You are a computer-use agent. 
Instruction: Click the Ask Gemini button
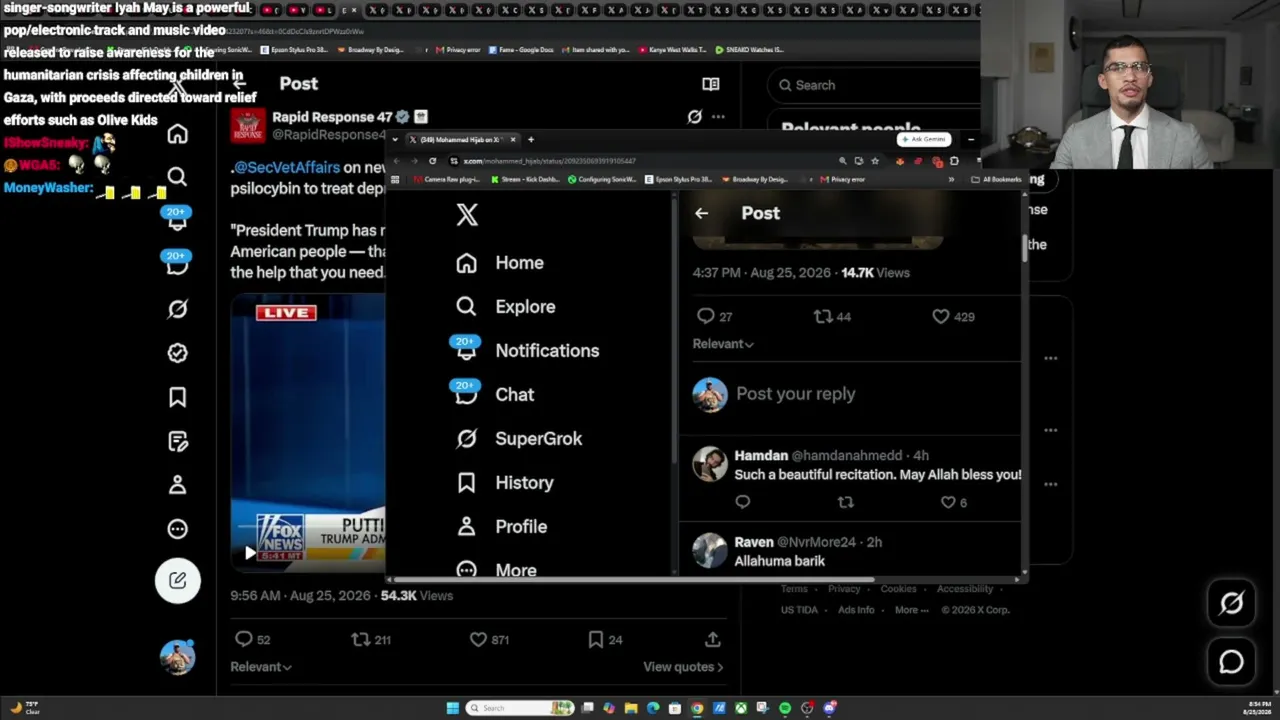[923, 139]
